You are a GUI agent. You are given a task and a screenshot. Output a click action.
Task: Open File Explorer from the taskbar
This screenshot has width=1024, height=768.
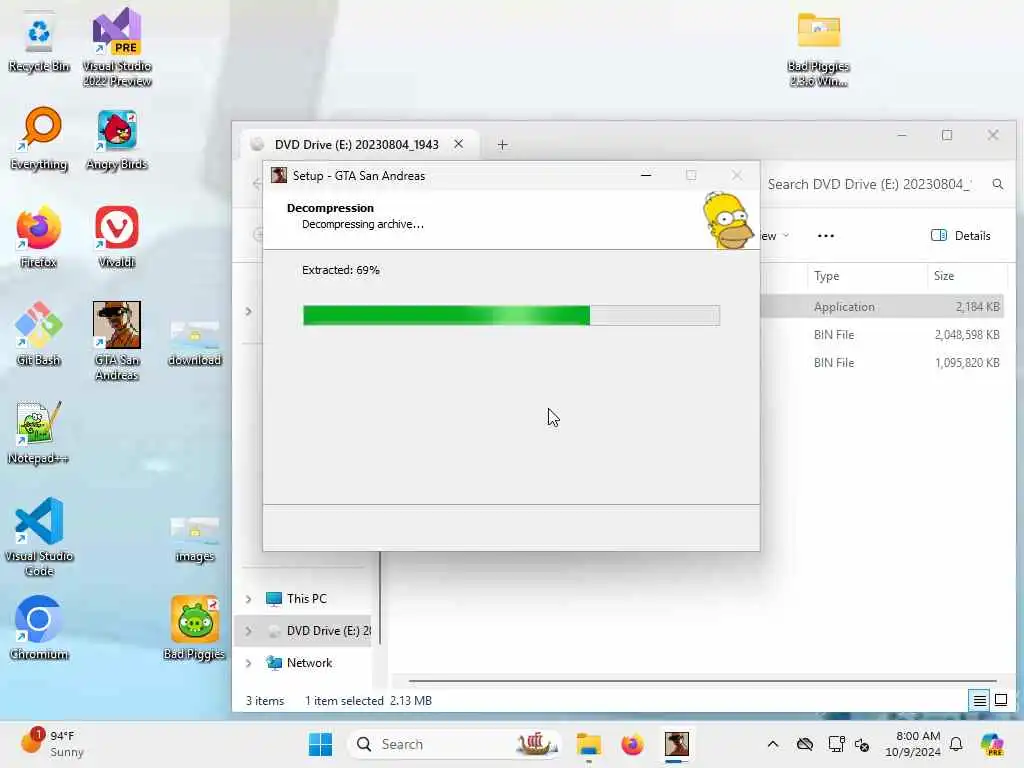click(x=588, y=744)
